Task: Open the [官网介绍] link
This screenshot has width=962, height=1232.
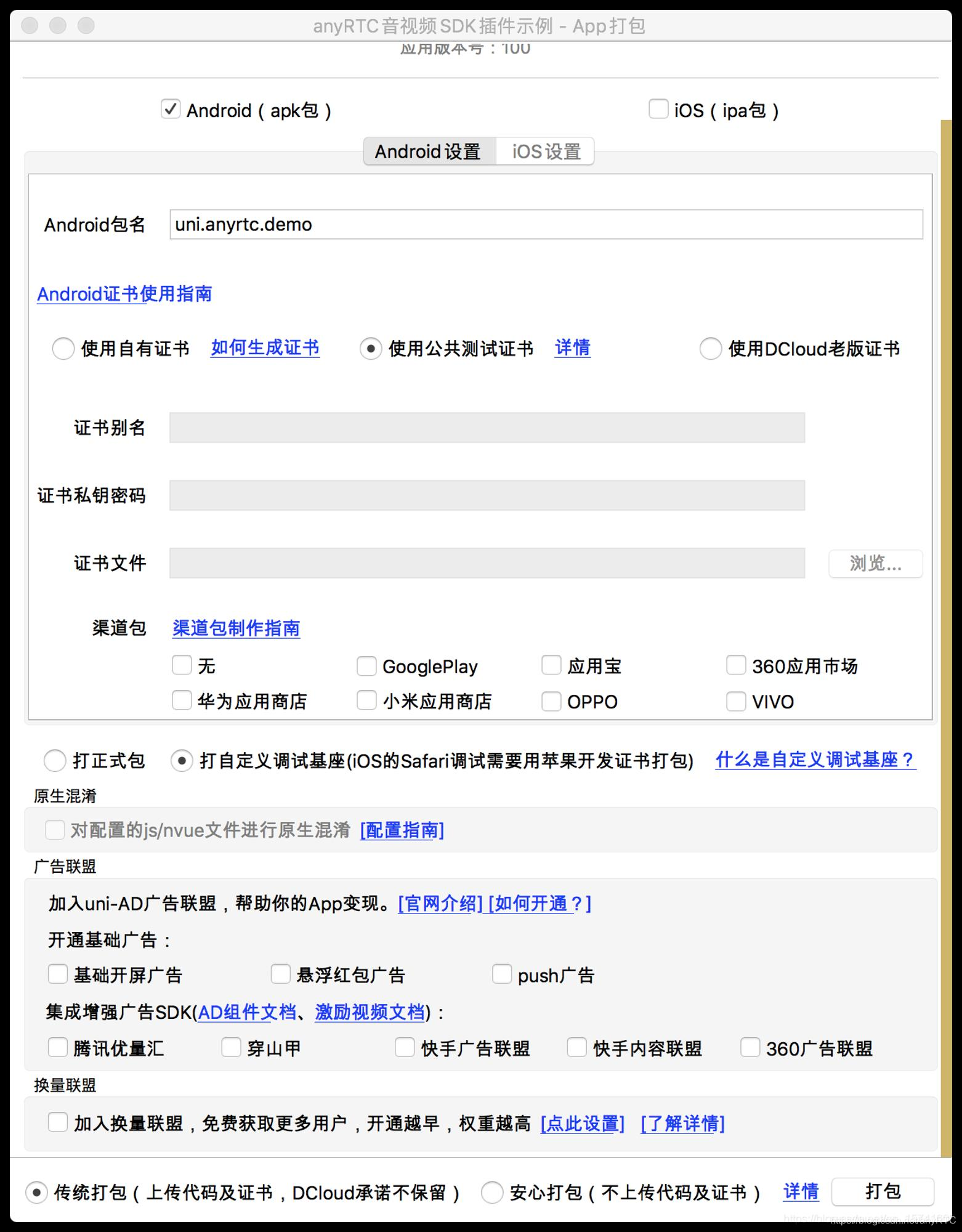Action: 441,904
